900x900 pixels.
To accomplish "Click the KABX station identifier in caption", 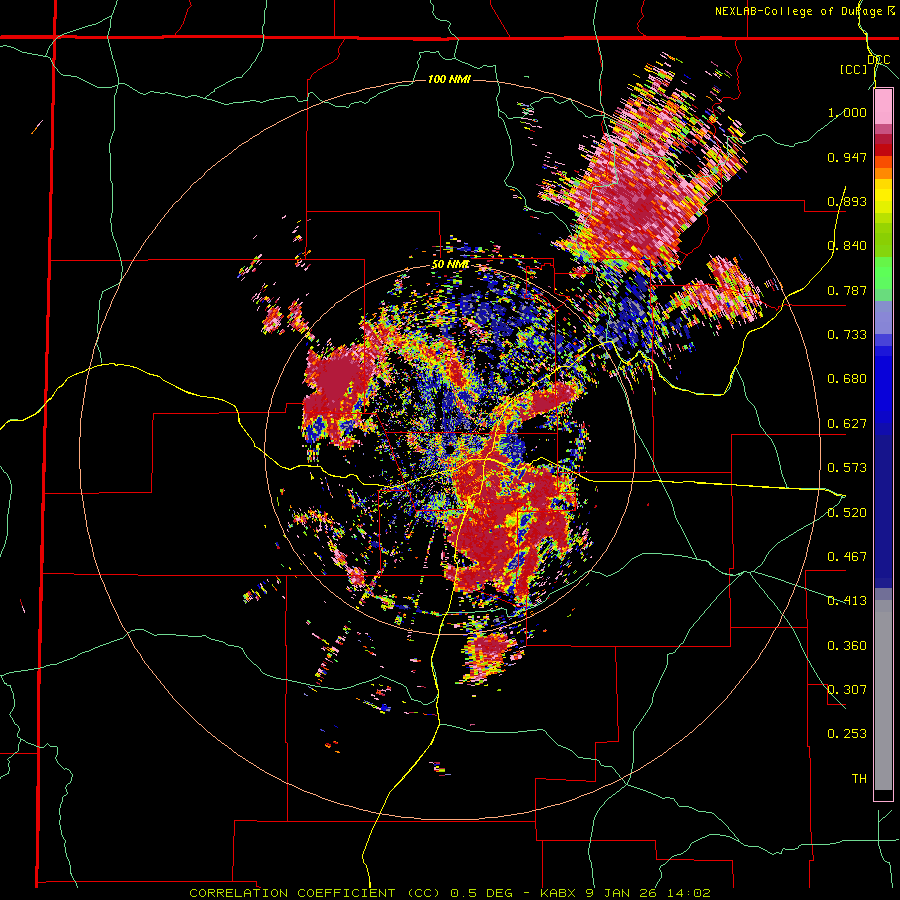I will tap(559, 893).
